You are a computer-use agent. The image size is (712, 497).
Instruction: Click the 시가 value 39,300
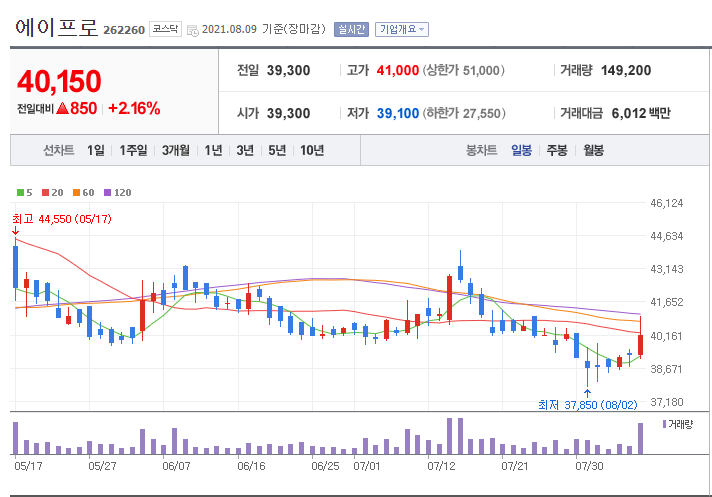[288, 113]
